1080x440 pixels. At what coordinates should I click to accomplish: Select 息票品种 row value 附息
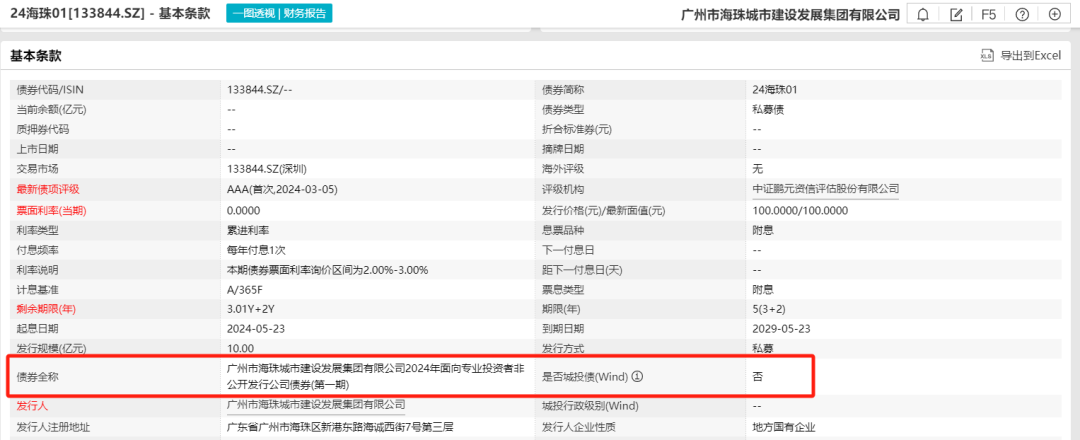(763, 230)
